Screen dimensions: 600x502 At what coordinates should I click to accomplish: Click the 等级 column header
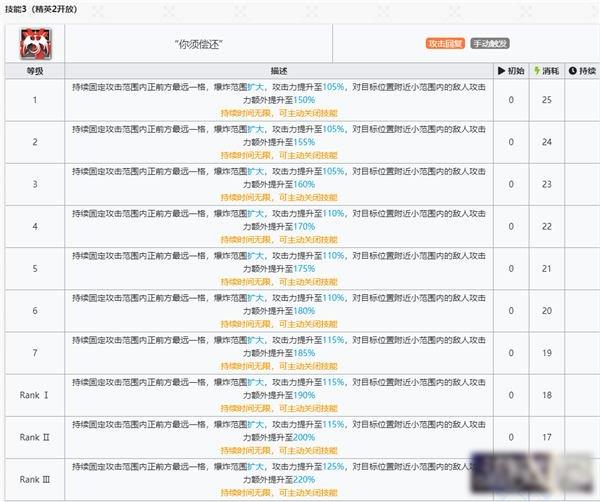(35, 71)
